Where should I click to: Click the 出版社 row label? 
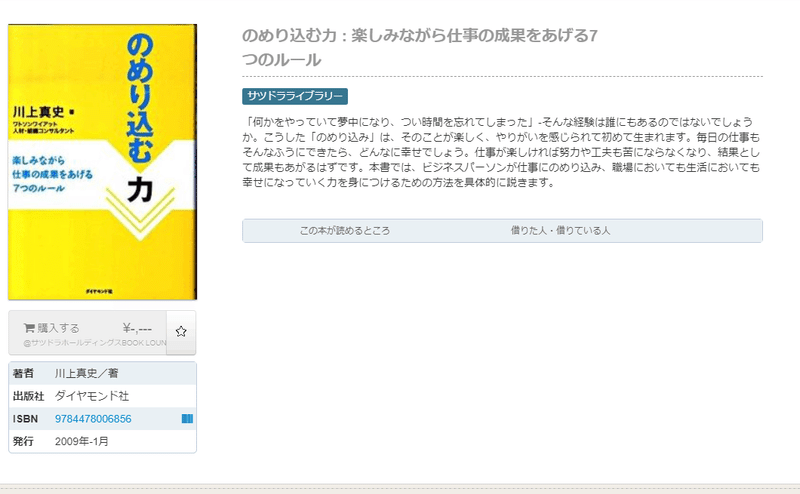29,396
